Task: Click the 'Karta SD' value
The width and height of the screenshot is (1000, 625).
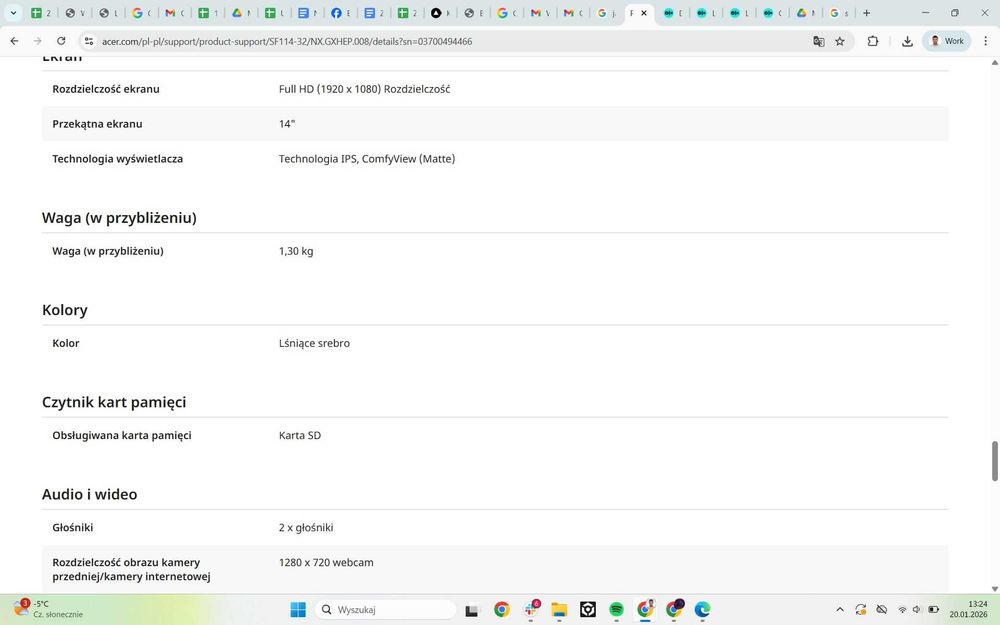Action: [300, 436]
